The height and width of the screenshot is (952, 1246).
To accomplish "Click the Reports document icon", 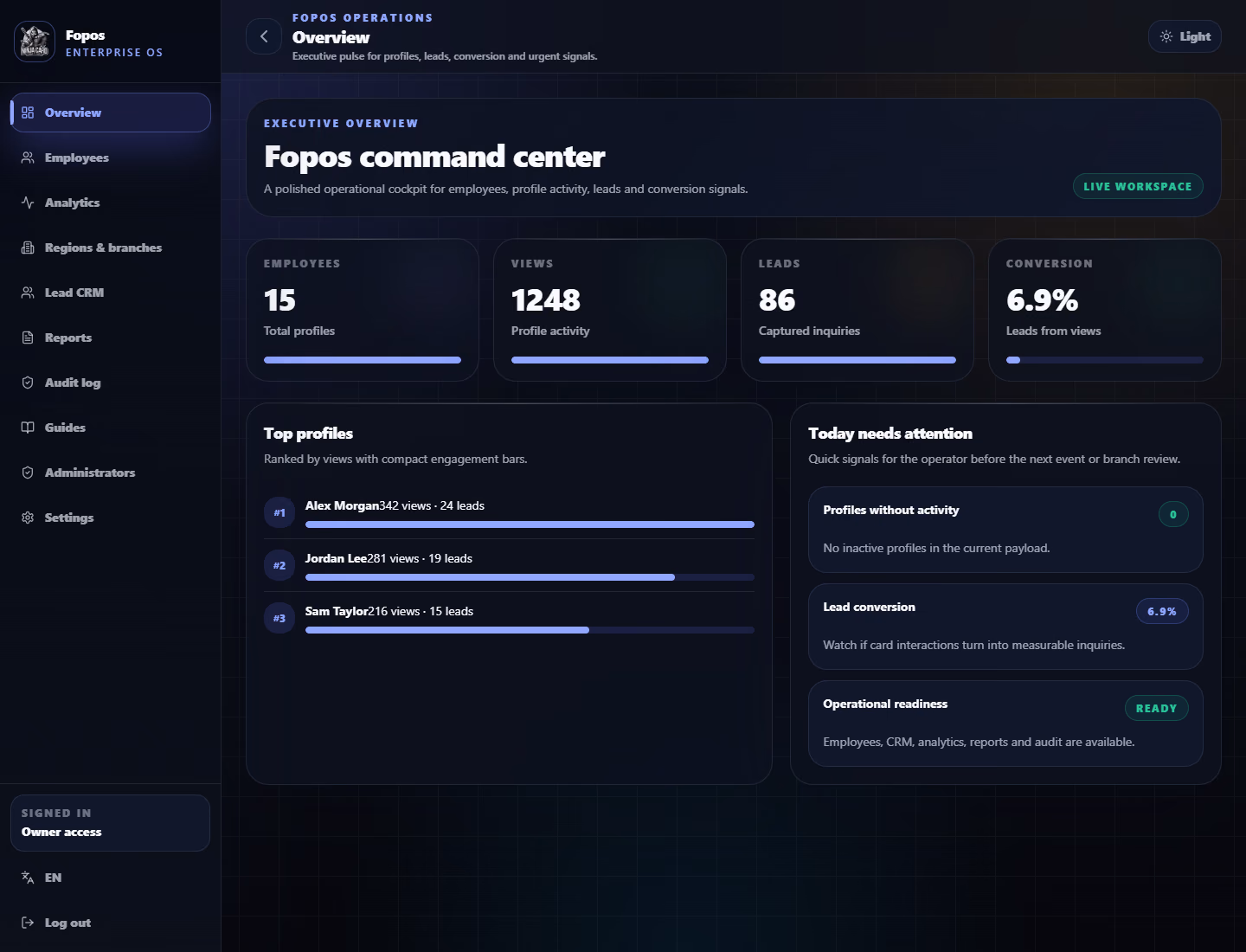I will pos(28,338).
